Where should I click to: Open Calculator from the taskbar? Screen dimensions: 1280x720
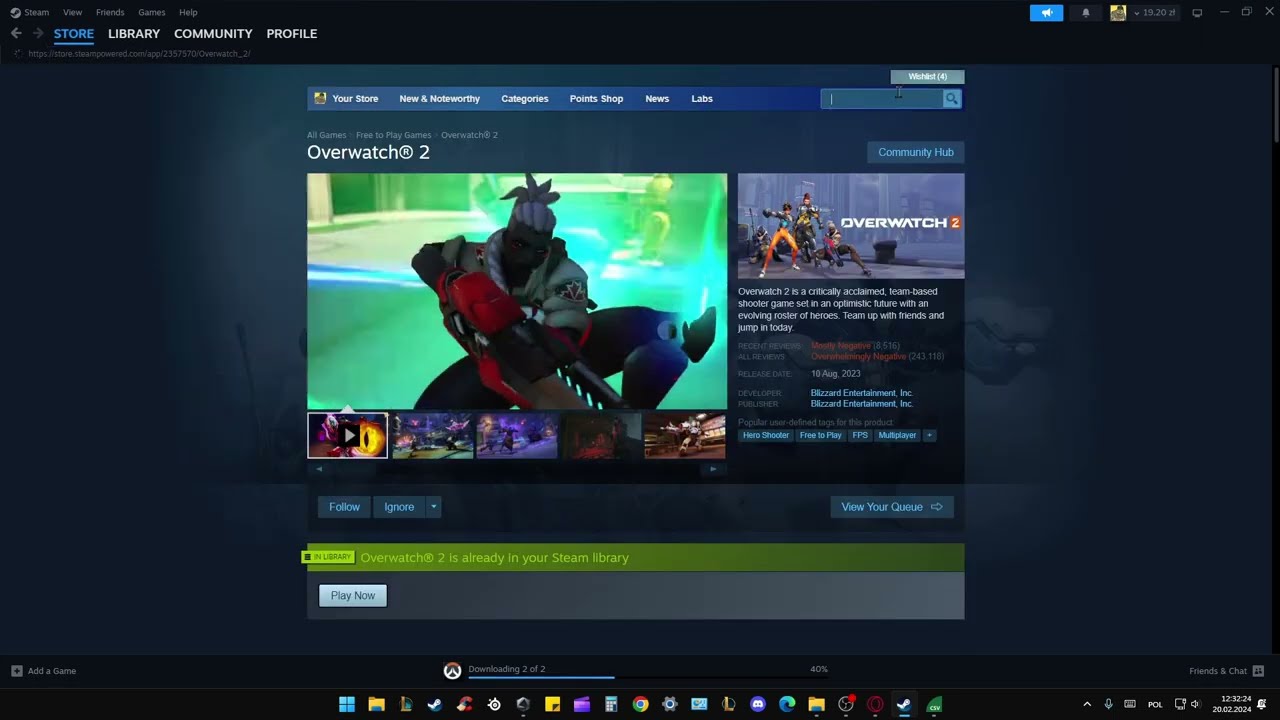click(x=611, y=704)
